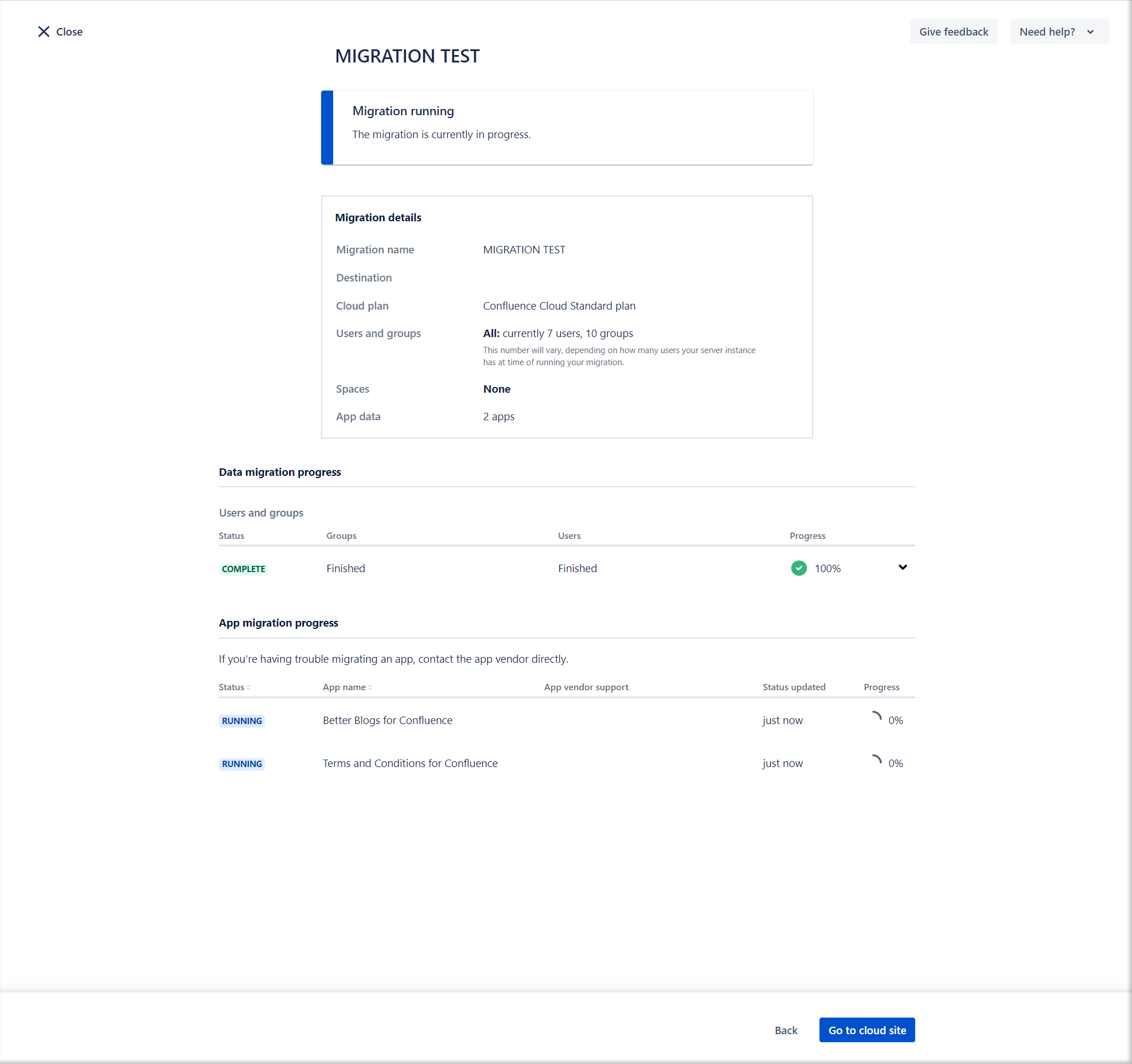Click the Migration running banner
The height and width of the screenshot is (1064, 1132).
(x=567, y=127)
